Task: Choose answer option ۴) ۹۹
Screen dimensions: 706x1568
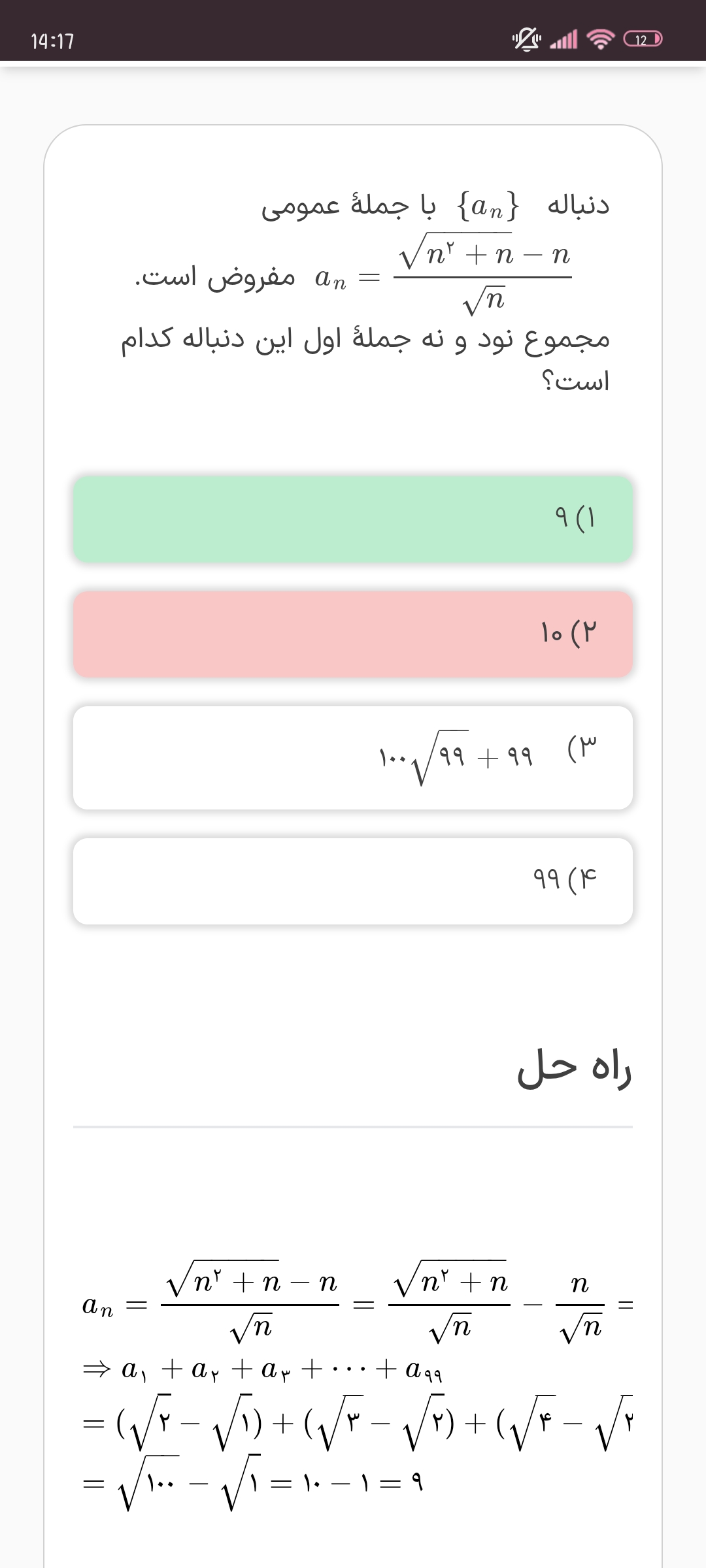Action: (353, 881)
